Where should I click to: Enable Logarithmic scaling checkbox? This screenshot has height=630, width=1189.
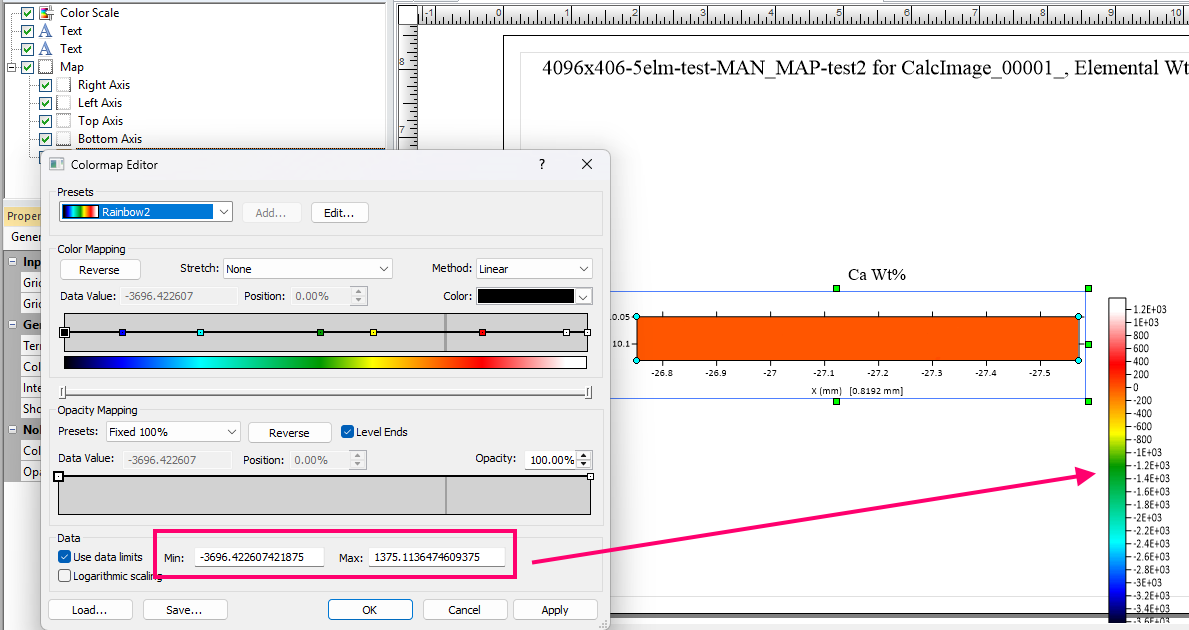click(x=65, y=576)
